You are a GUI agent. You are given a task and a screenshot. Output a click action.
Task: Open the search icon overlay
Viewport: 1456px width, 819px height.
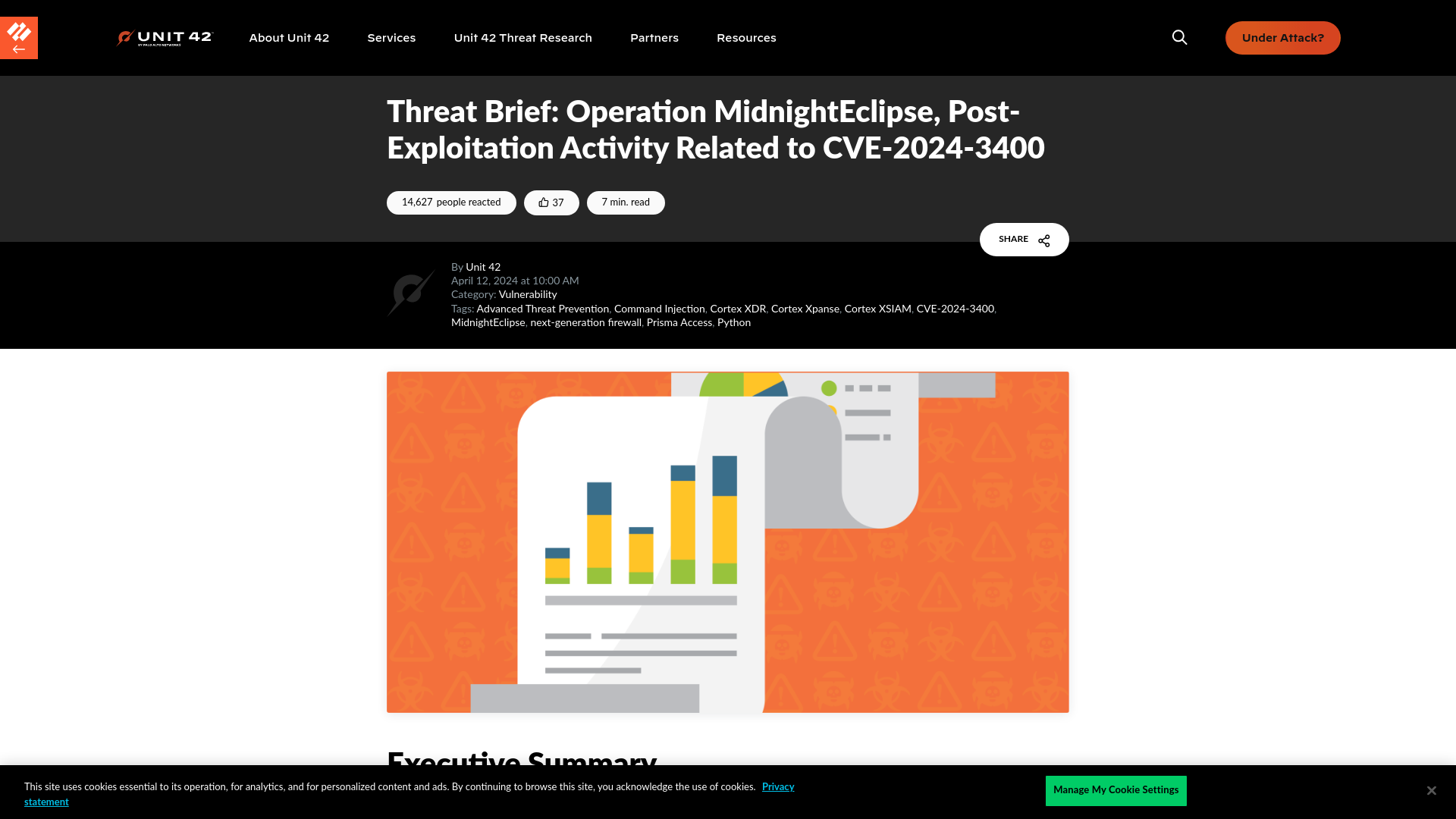click(x=1180, y=37)
